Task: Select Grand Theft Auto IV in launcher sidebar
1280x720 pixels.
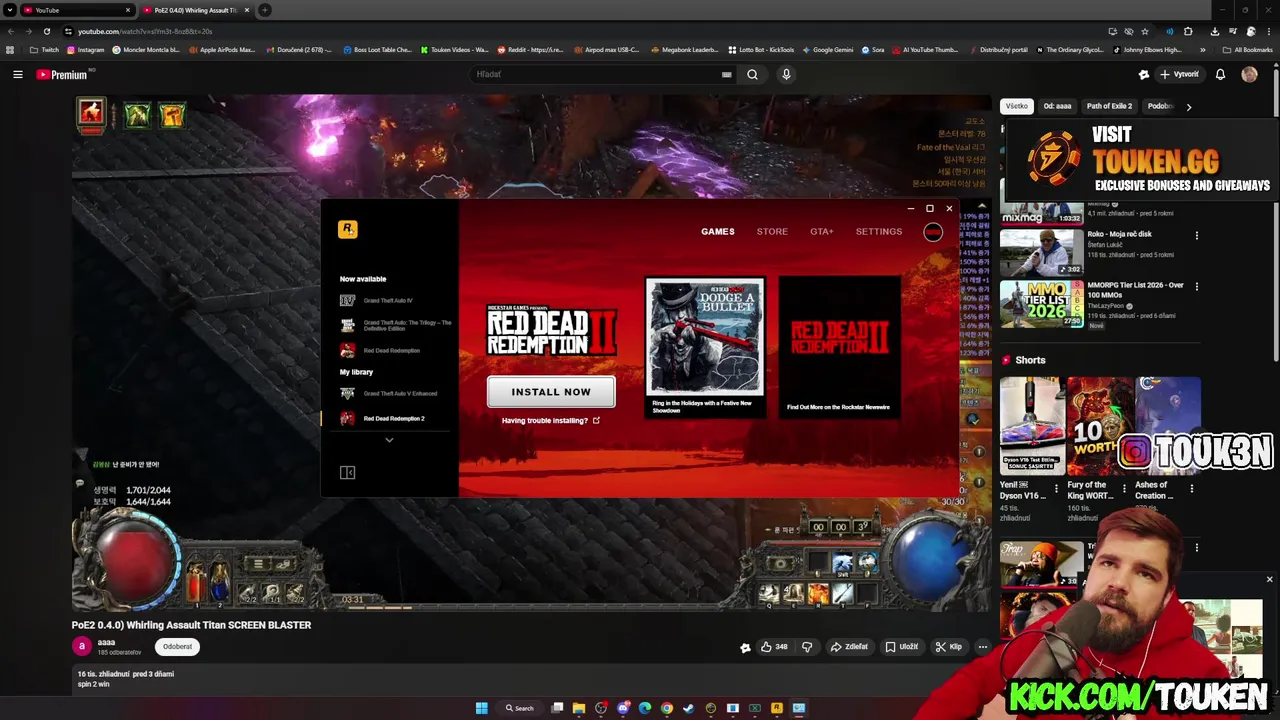Action: [388, 300]
